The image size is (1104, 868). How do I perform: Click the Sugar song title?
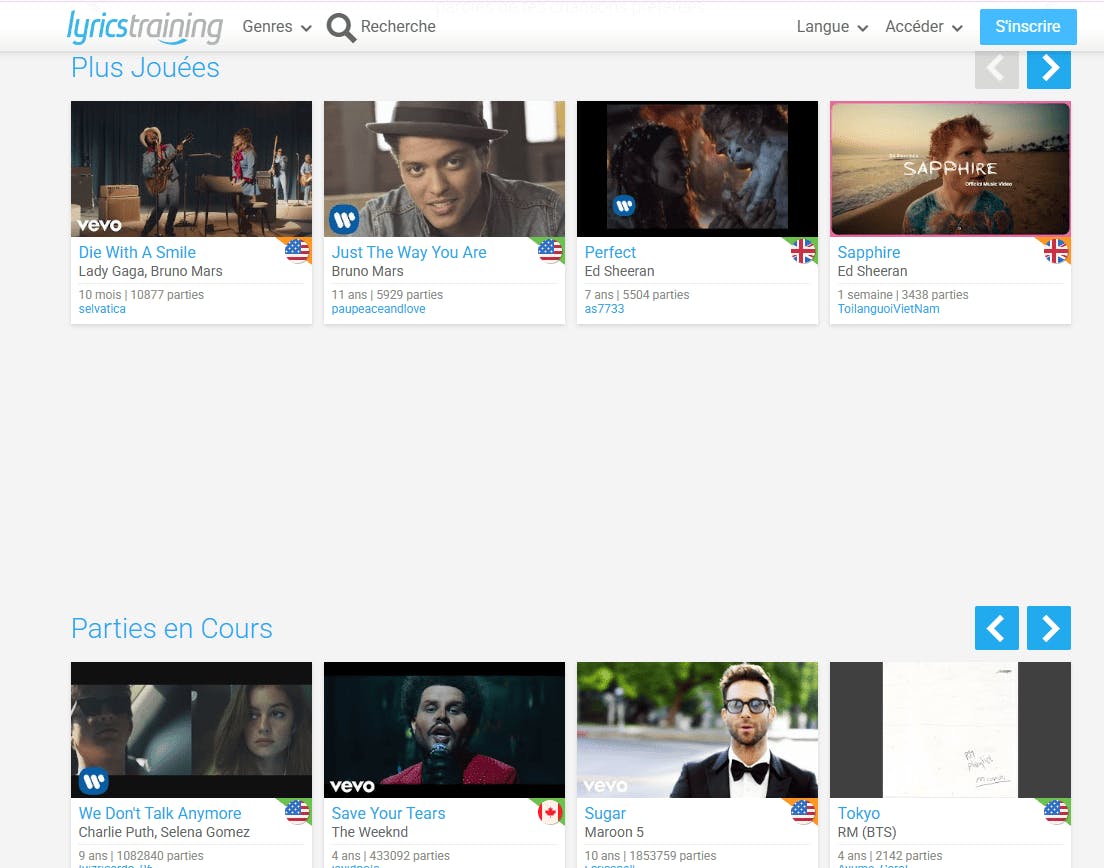605,813
